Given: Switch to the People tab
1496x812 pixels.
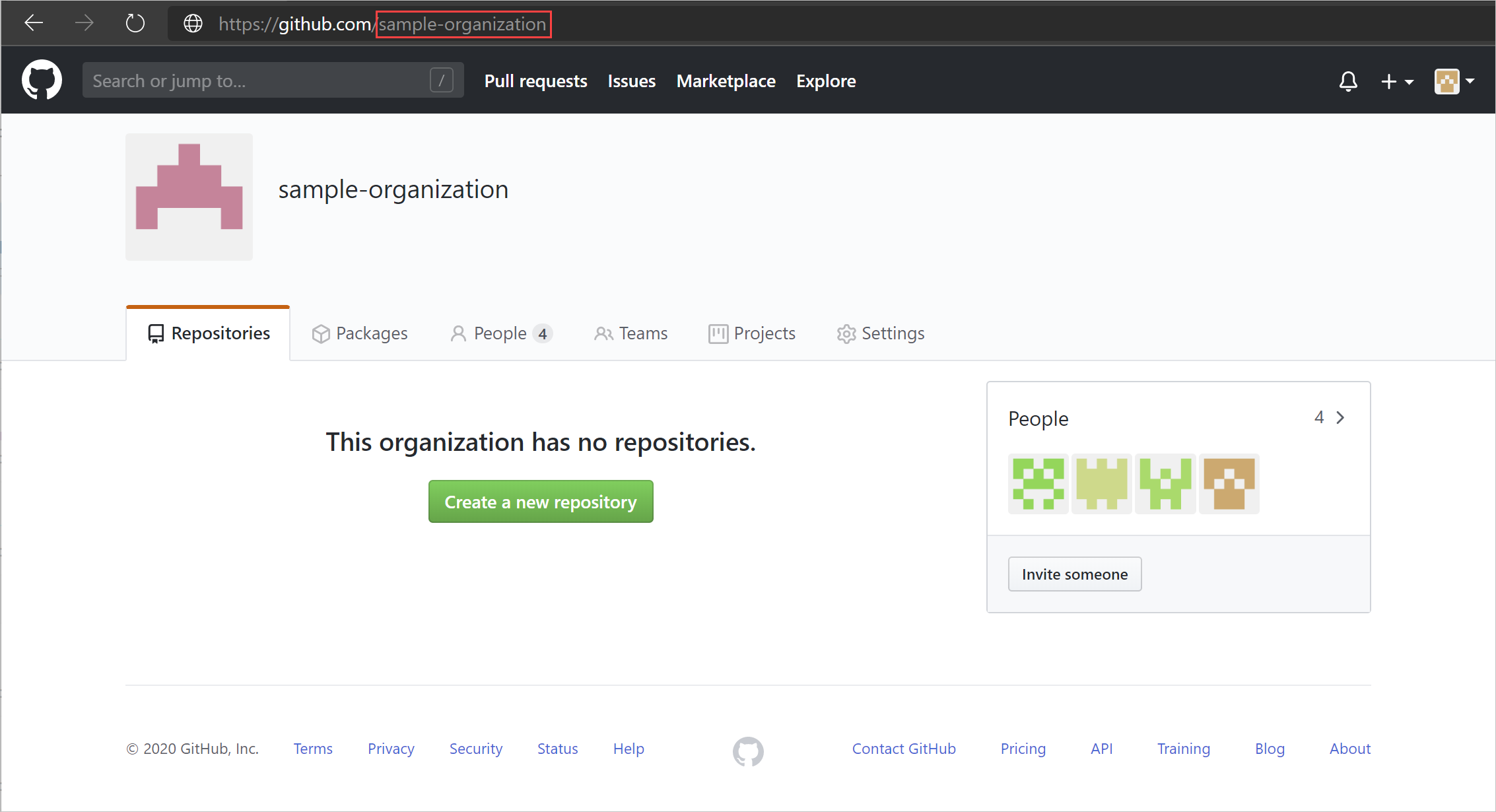Looking at the screenshot, I should pyautogui.click(x=501, y=333).
